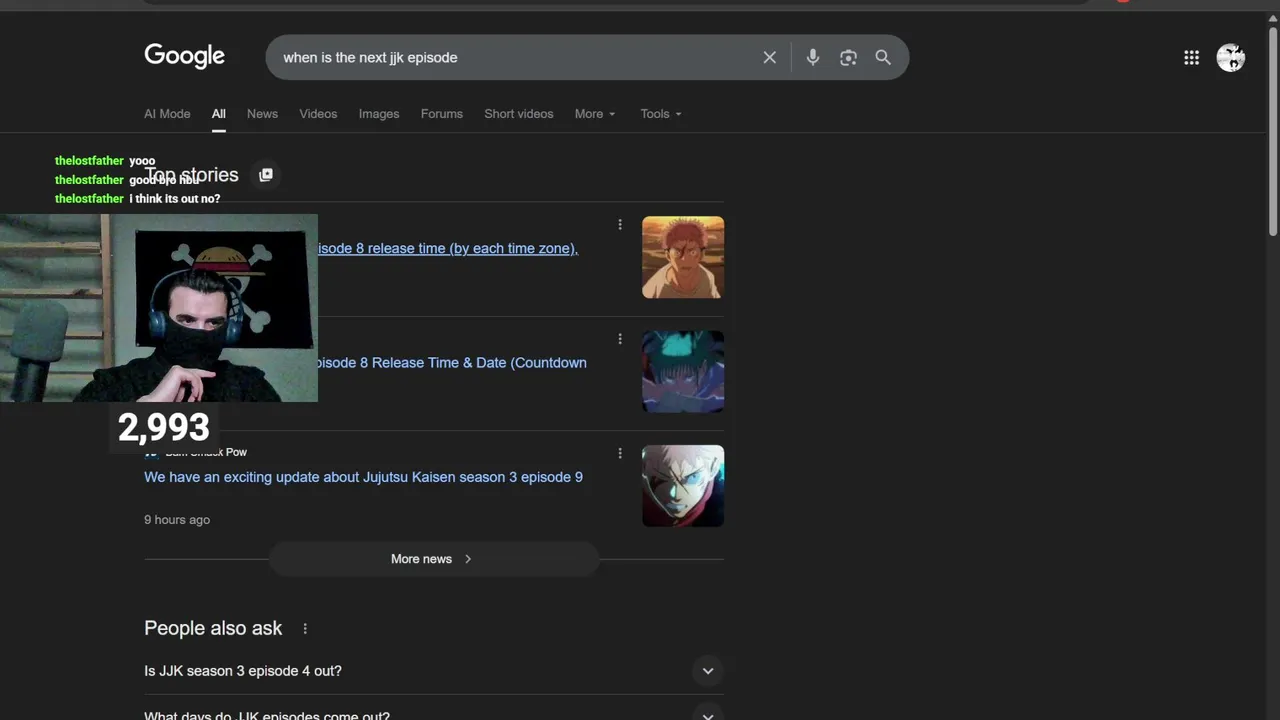This screenshot has width=1280, height=720.
Task: Open thumbnail of pink-haired character story
Action: (683, 257)
